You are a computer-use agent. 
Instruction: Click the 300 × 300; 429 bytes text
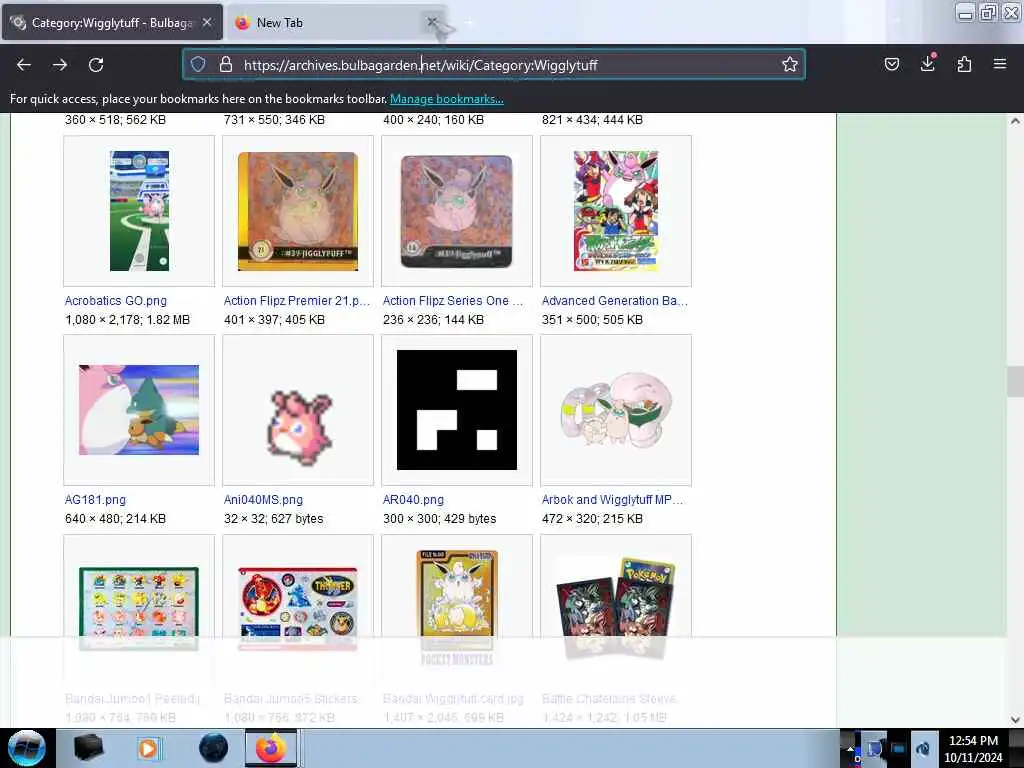pyautogui.click(x=440, y=519)
